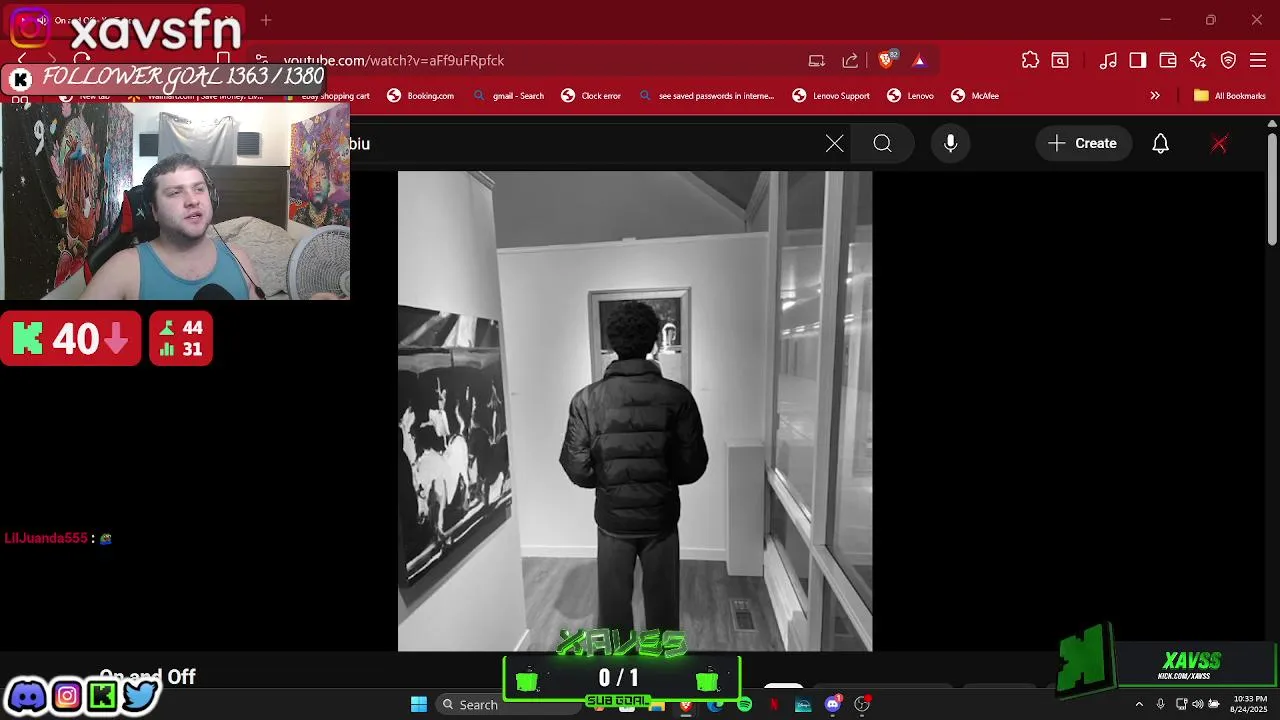Open a new browser tab with plus
The width and height of the screenshot is (1280, 720).
click(266, 20)
